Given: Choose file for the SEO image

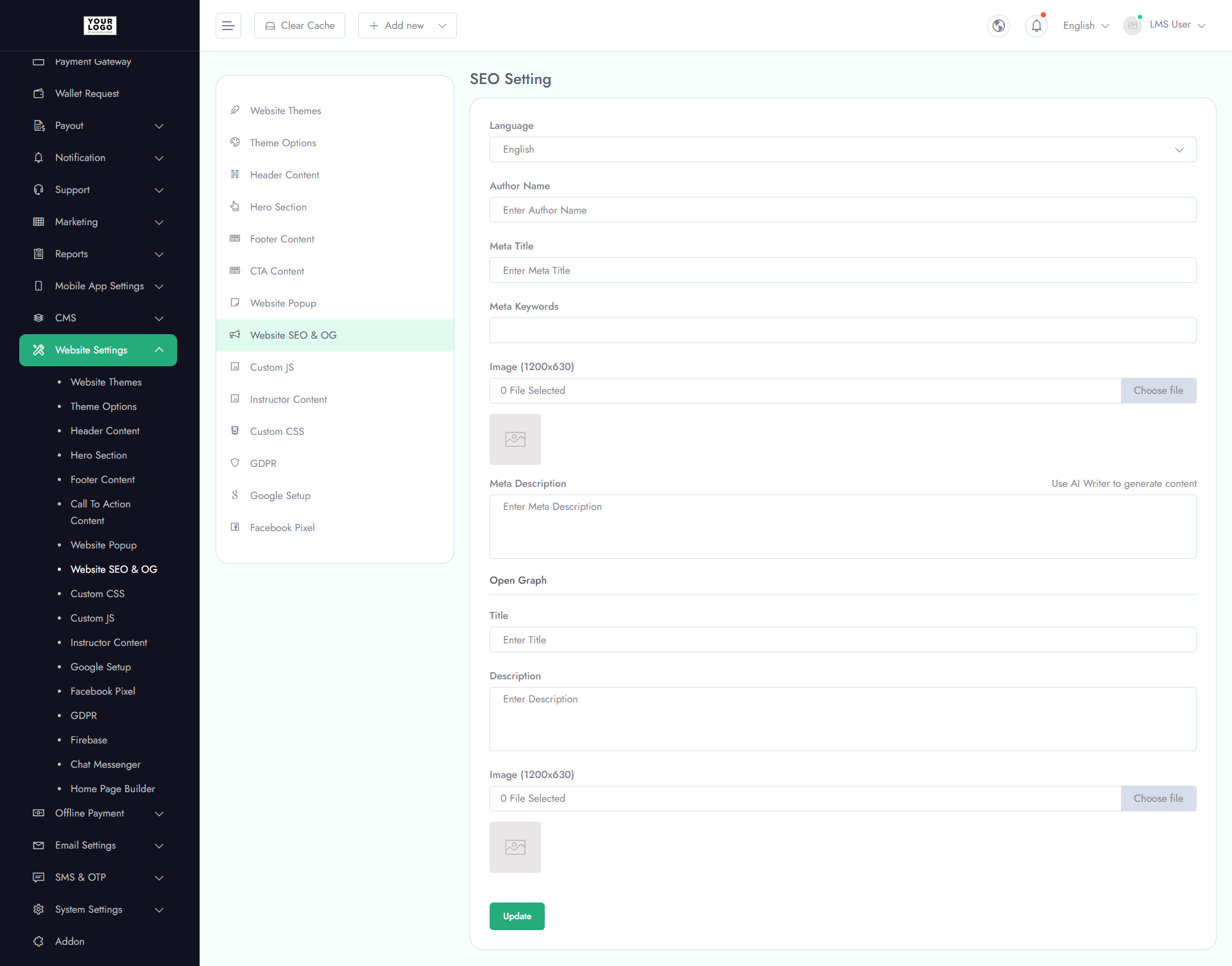Looking at the screenshot, I should click(x=1158, y=391).
